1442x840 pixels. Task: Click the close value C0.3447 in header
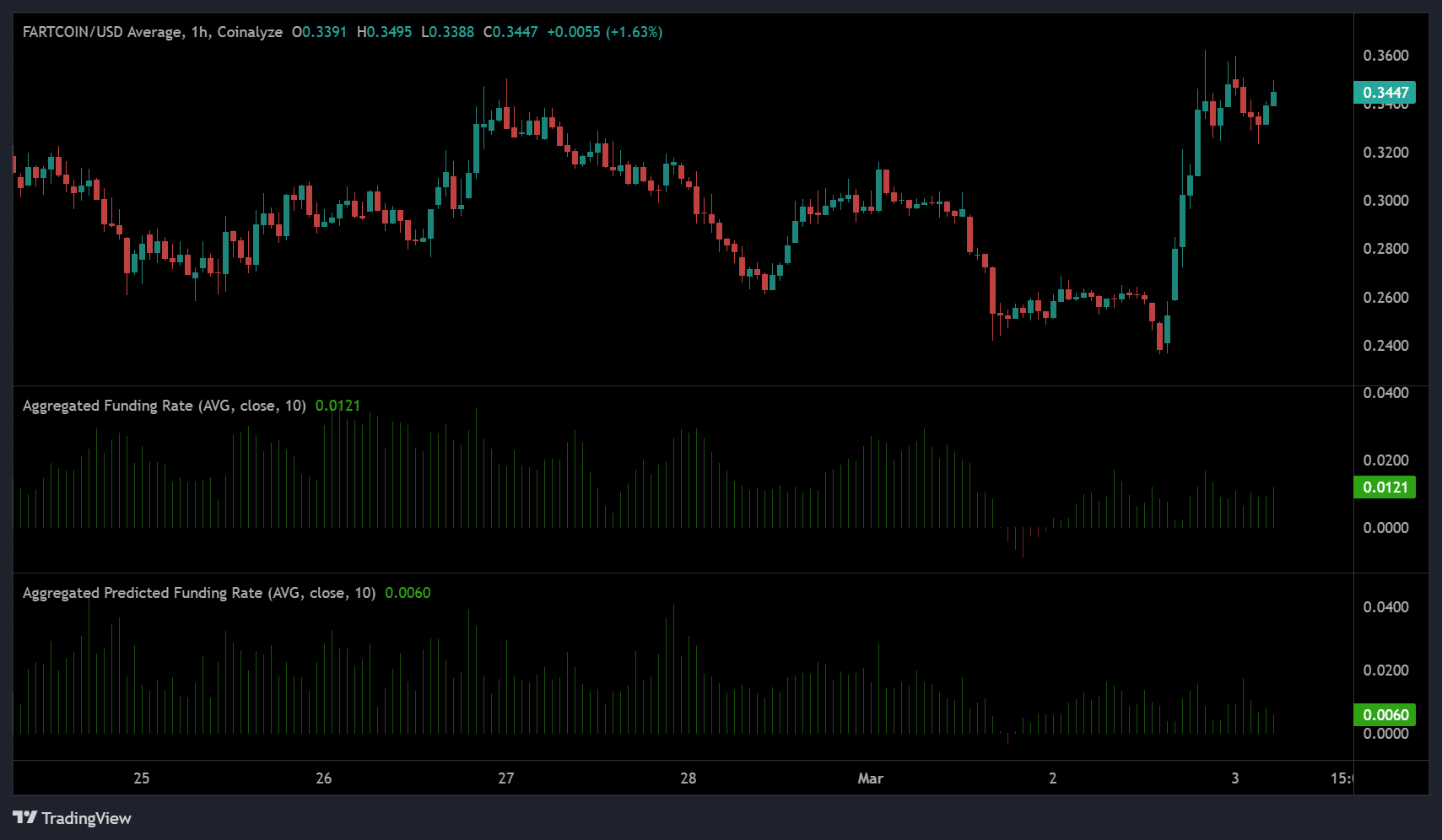click(510, 32)
